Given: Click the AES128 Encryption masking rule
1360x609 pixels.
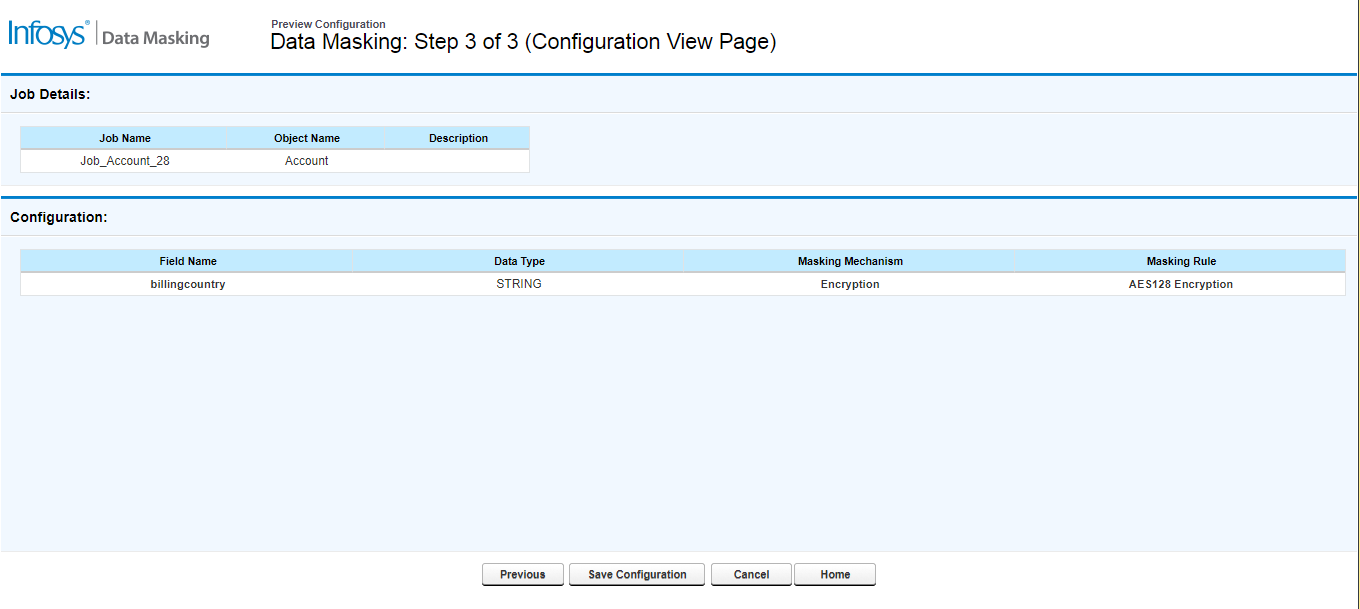Looking at the screenshot, I should pos(1181,283).
